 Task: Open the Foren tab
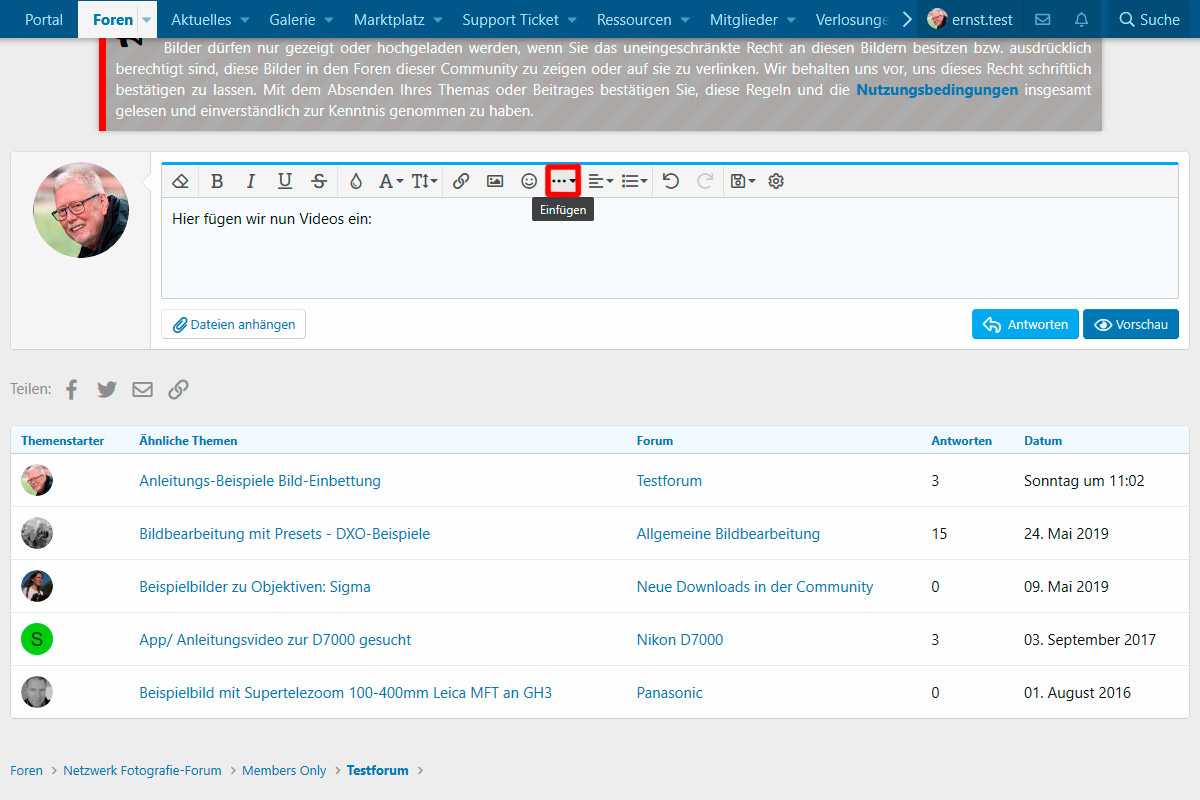pyautogui.click(x=112, y=19)
